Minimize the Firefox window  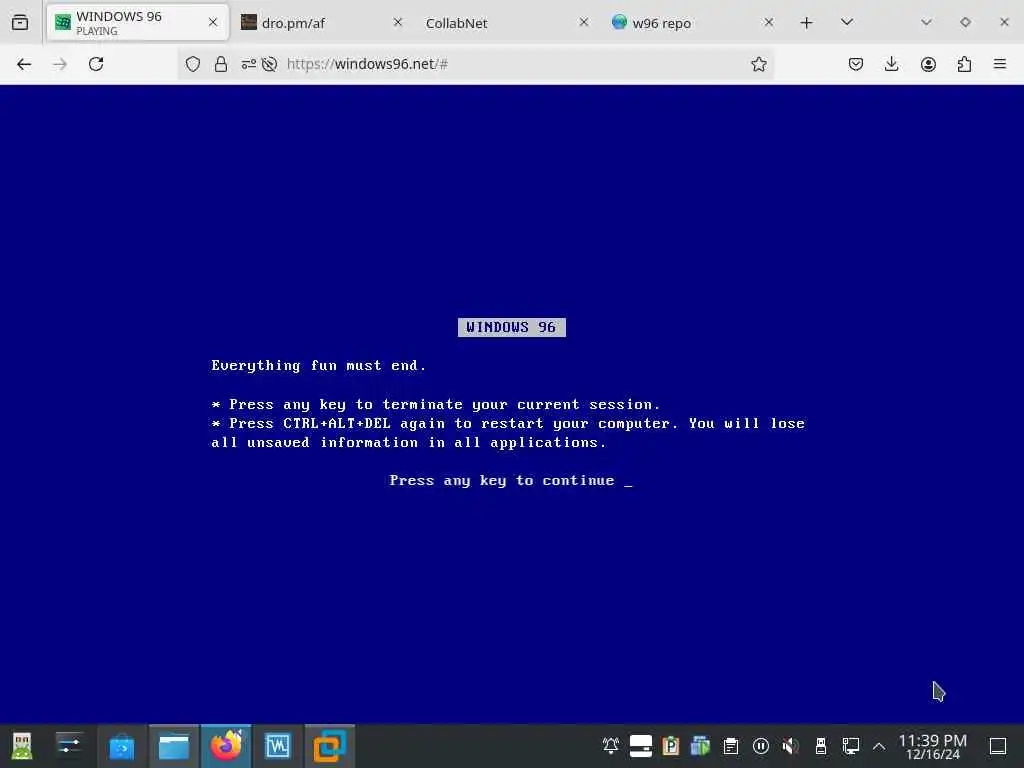pyautogui.click(x=926, y=22)
